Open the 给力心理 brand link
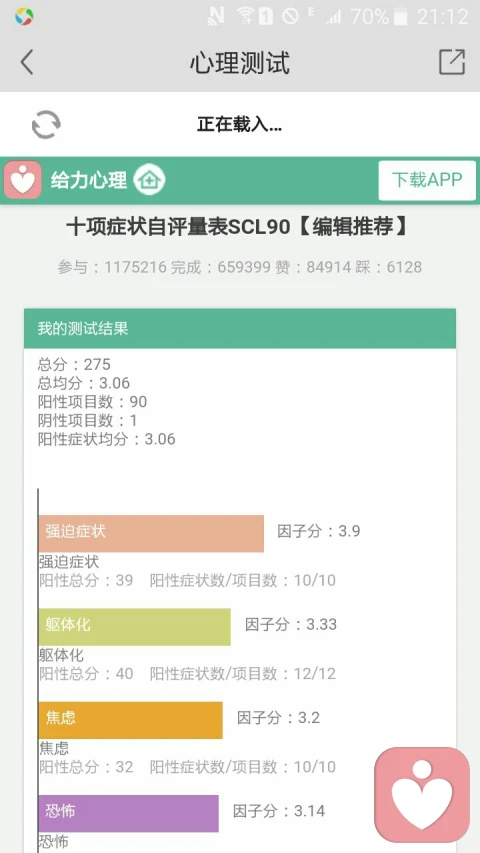Screen dimensions: 480x853 click(x=89, y=180)
